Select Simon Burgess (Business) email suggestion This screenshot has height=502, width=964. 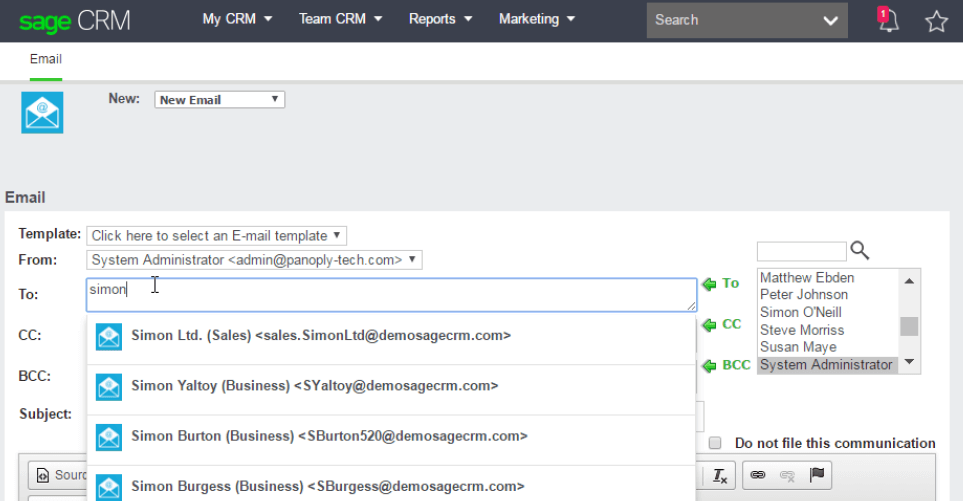click(x=391, y=484)
